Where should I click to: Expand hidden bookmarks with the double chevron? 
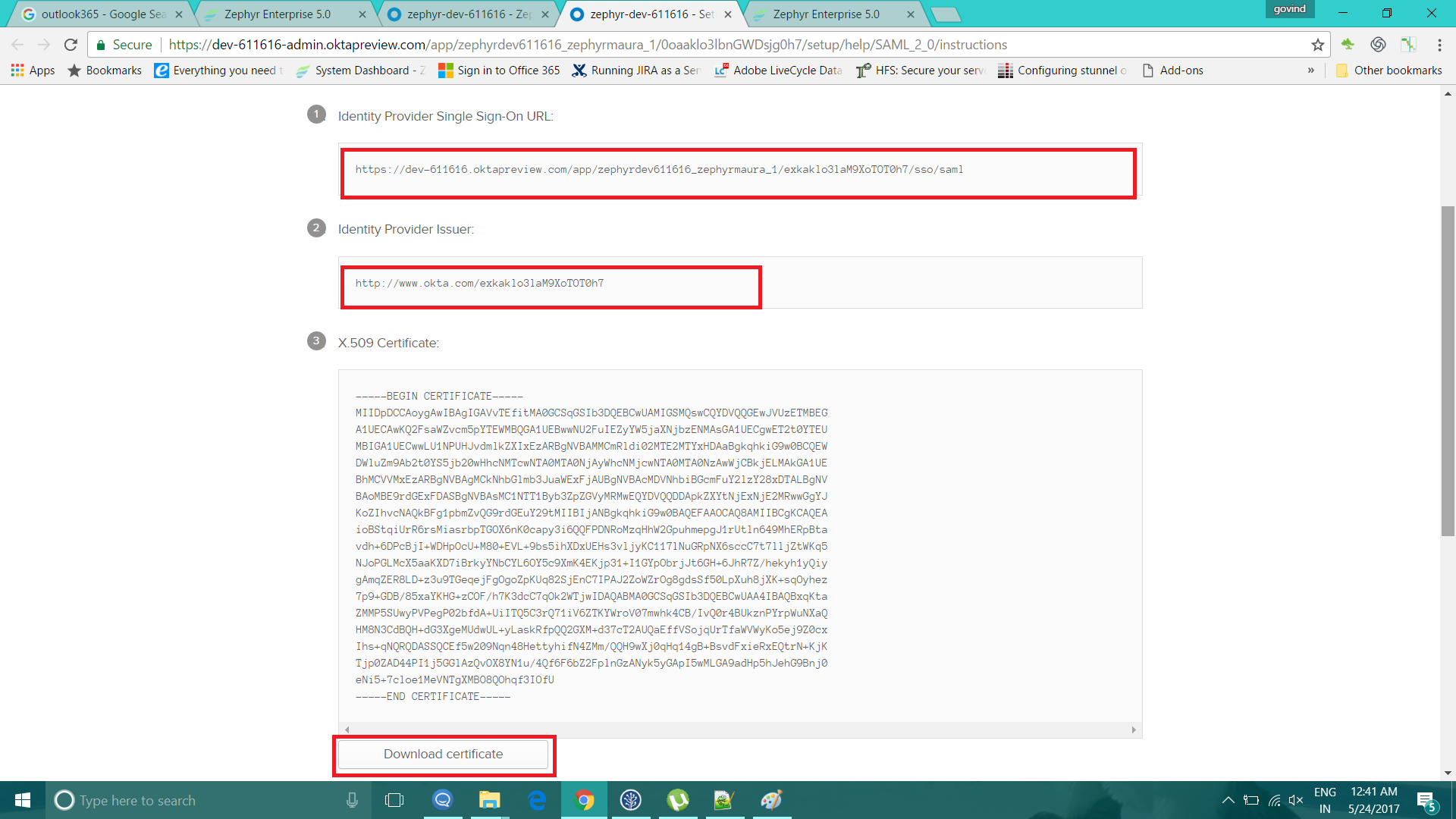click(1310, 71)
